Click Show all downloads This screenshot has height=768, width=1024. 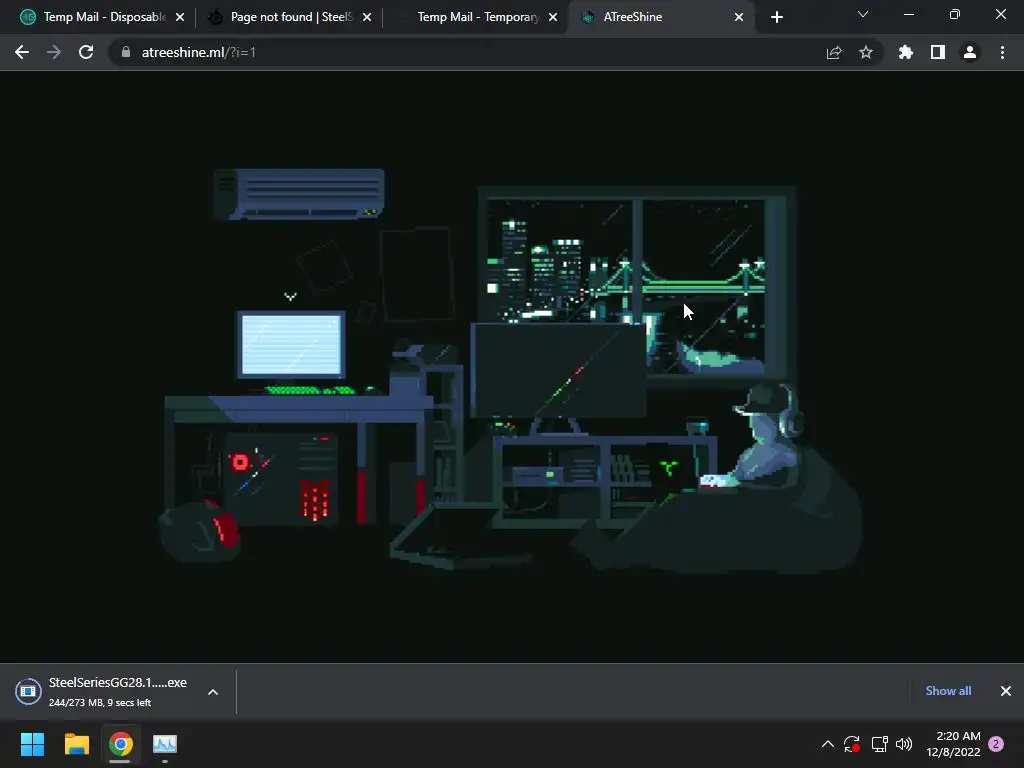[x=948, y=691]
